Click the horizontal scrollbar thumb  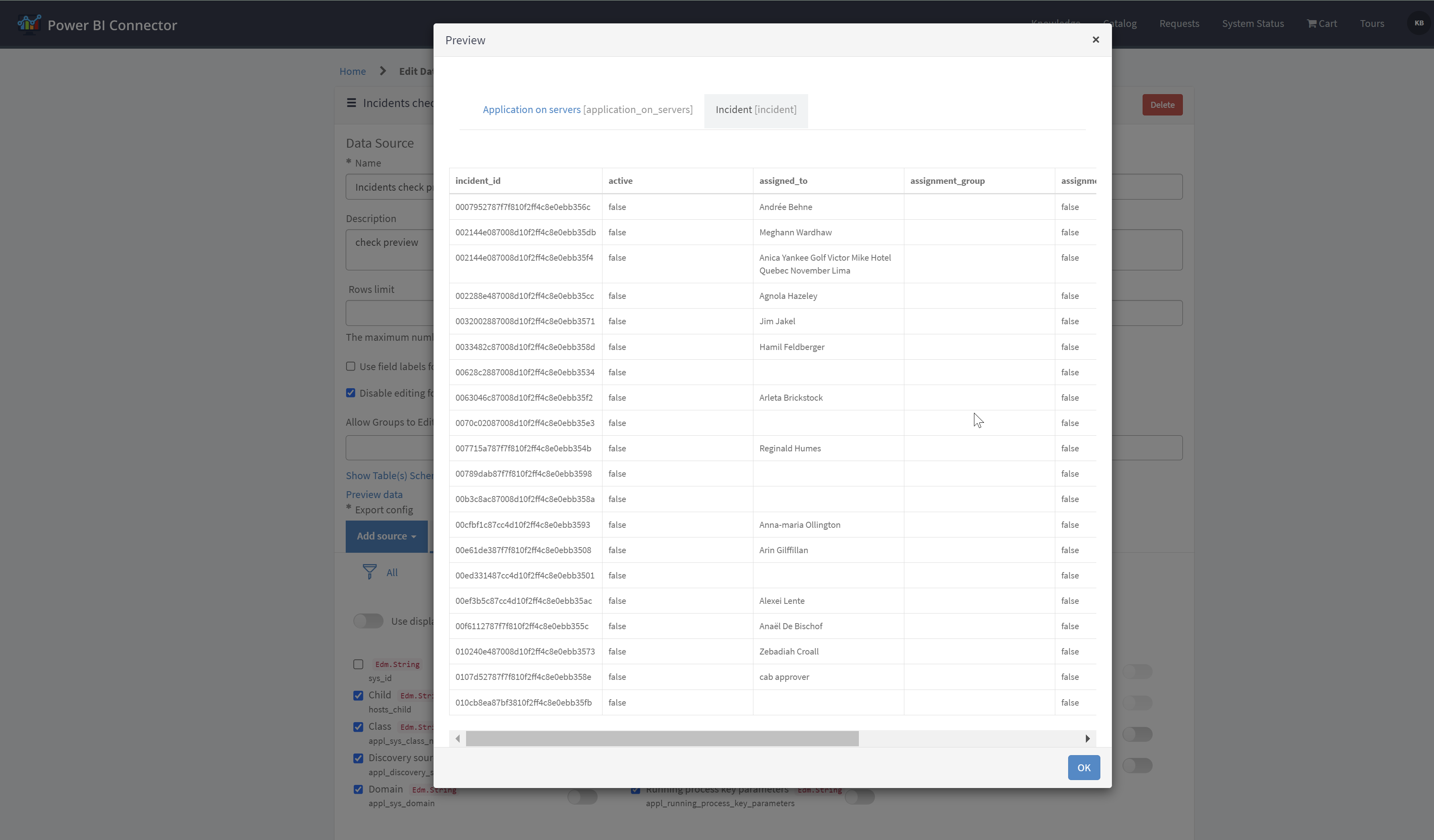point(662,739)
